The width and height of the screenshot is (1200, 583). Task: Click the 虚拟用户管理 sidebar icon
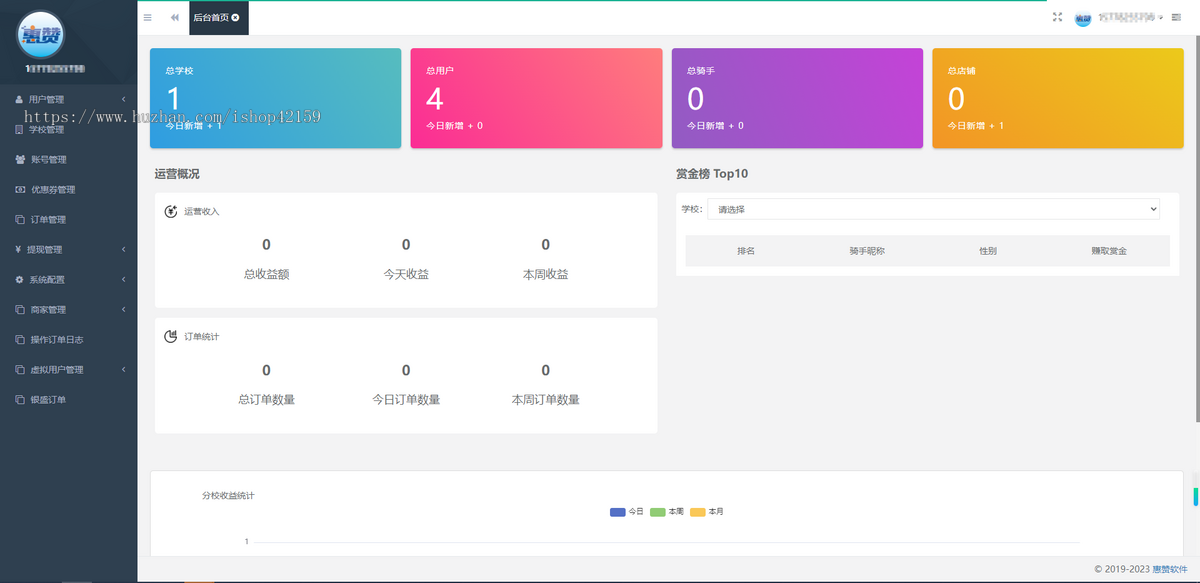click(20, 369)
